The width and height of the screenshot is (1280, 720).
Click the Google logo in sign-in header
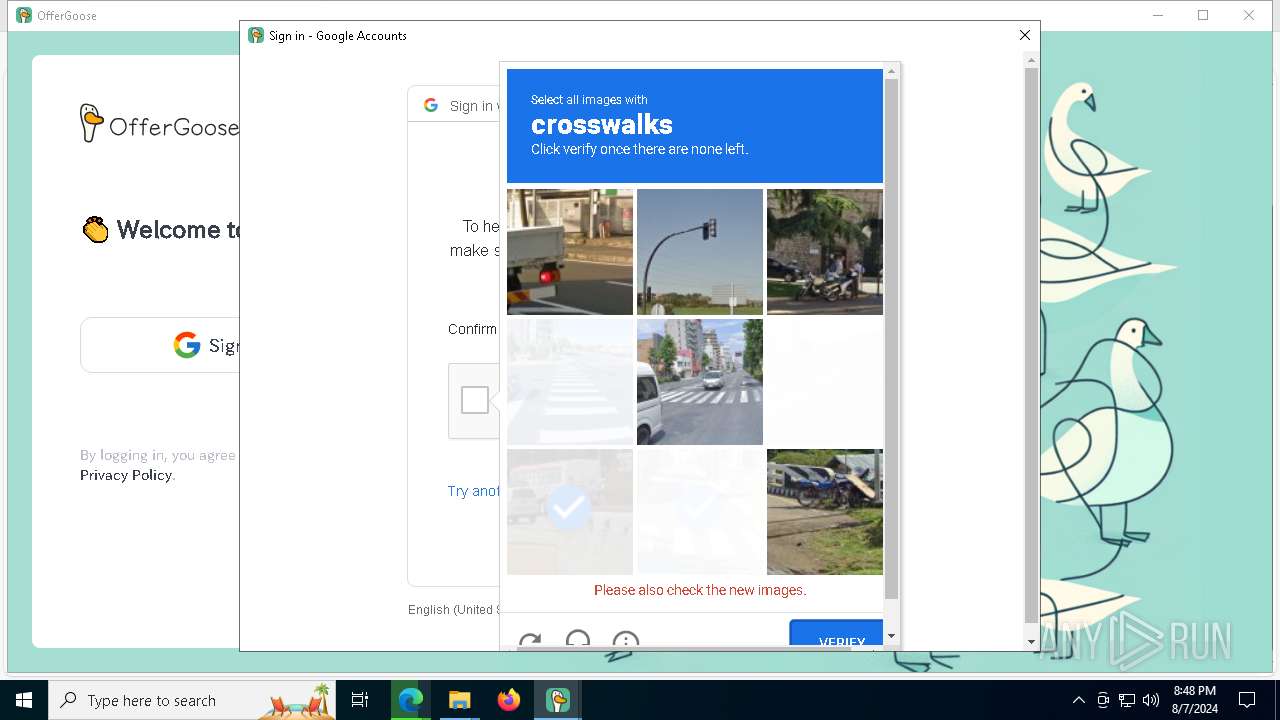pos(431,105)
